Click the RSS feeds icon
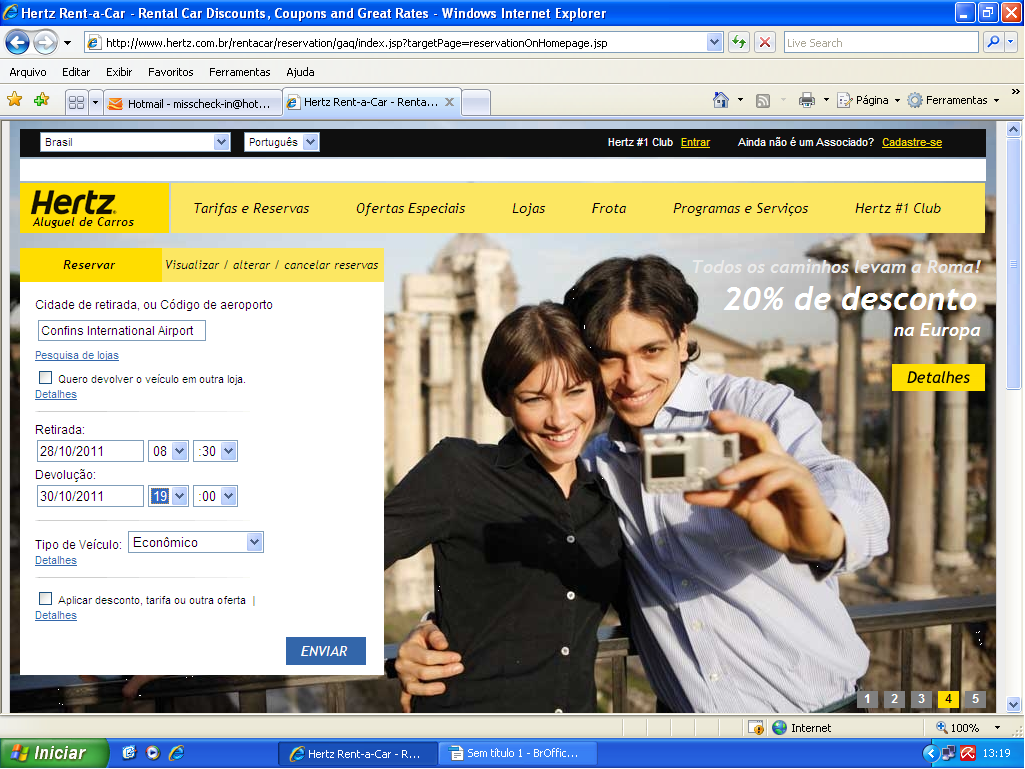The image size is (1025, 769). click(x=763, y=100)
